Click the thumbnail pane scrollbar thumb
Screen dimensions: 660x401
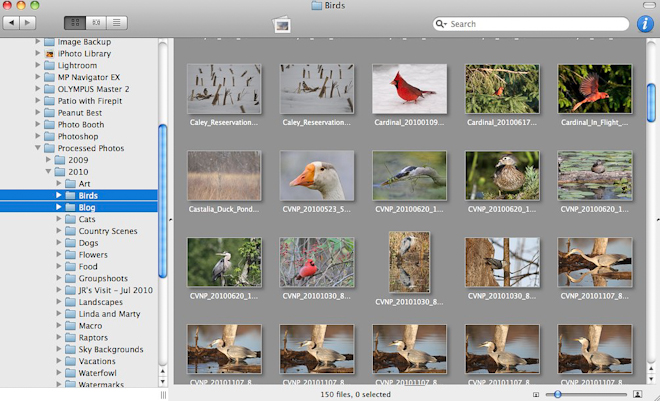coord(651,103)
